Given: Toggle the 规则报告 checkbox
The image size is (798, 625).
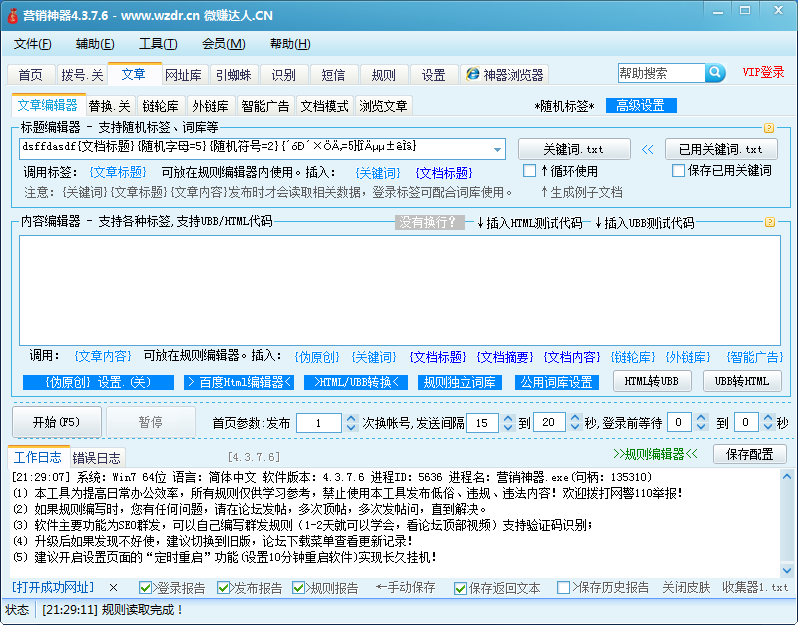Looking at the screenshot, I should click(x=298, y=588).
